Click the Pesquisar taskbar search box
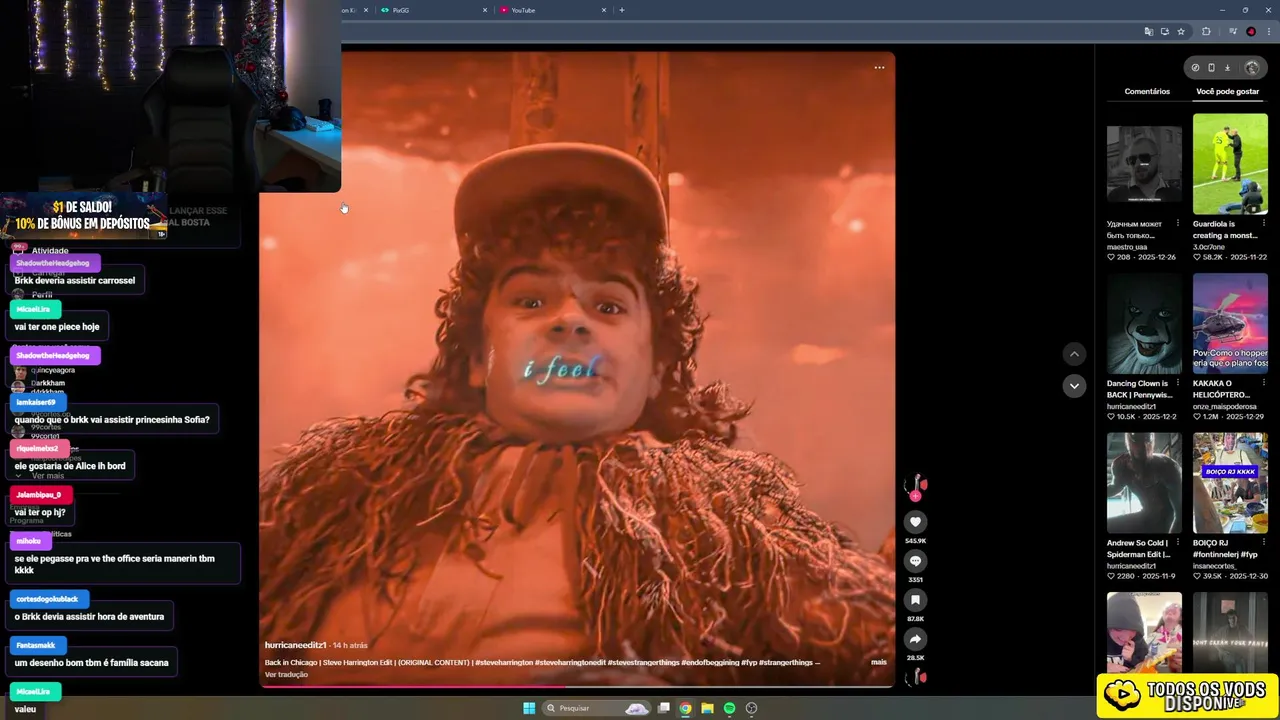This screenshot has height=720, width=1280. (x=597, y=708)
